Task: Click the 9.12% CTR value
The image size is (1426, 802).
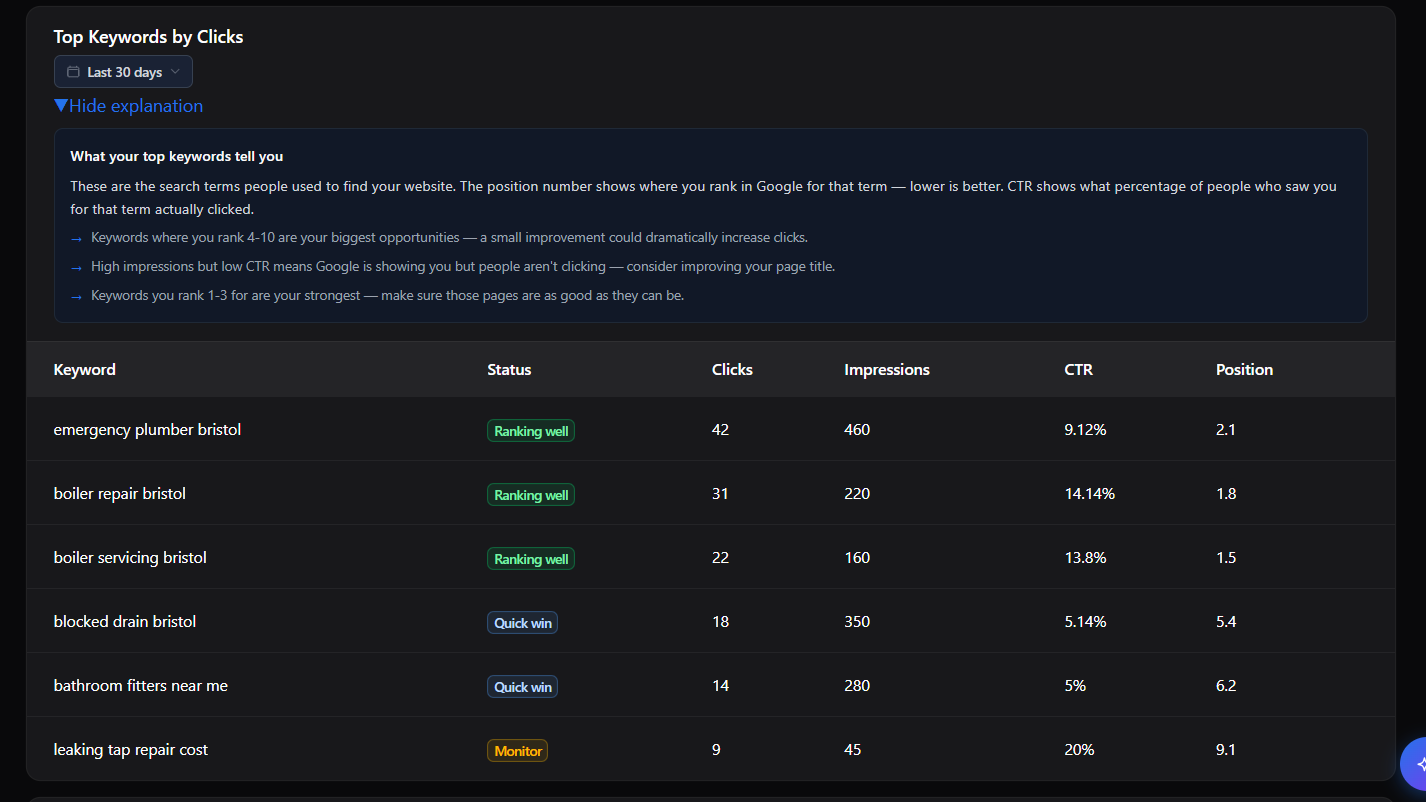Action: [1086, 430]
